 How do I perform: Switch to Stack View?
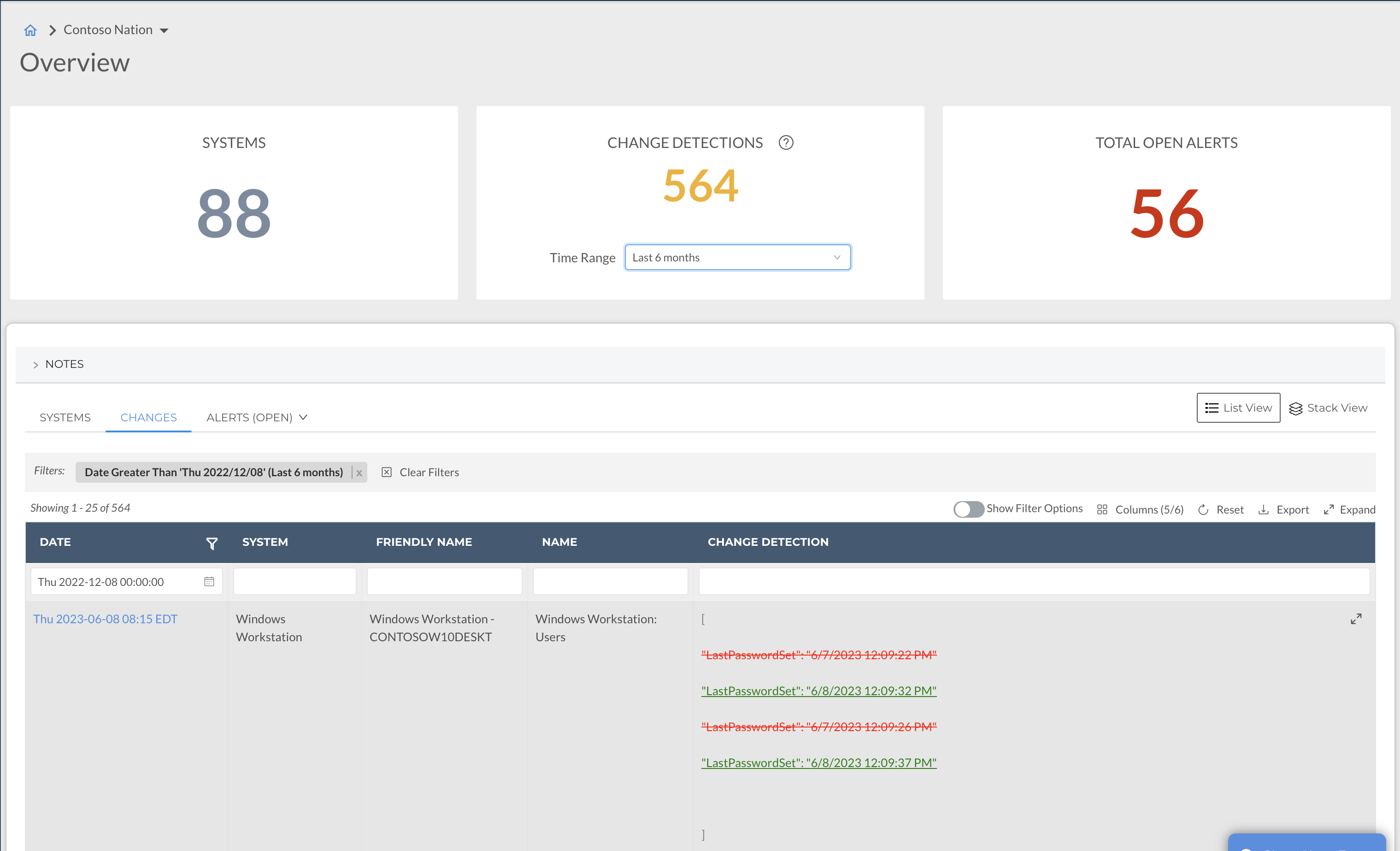coord(1328,408)
